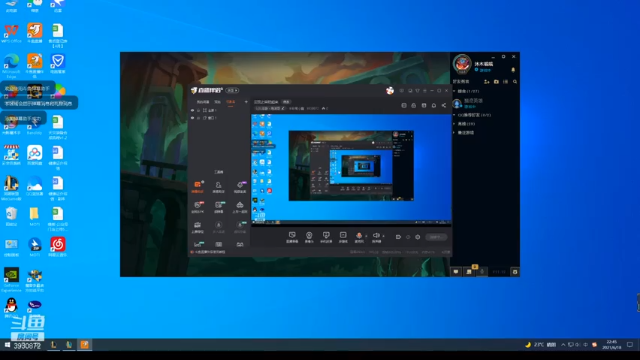Image resolution: width=640 pixels, height=360 pixels.
Task: Open the taskbar clock and date
Action: point(611,345)
